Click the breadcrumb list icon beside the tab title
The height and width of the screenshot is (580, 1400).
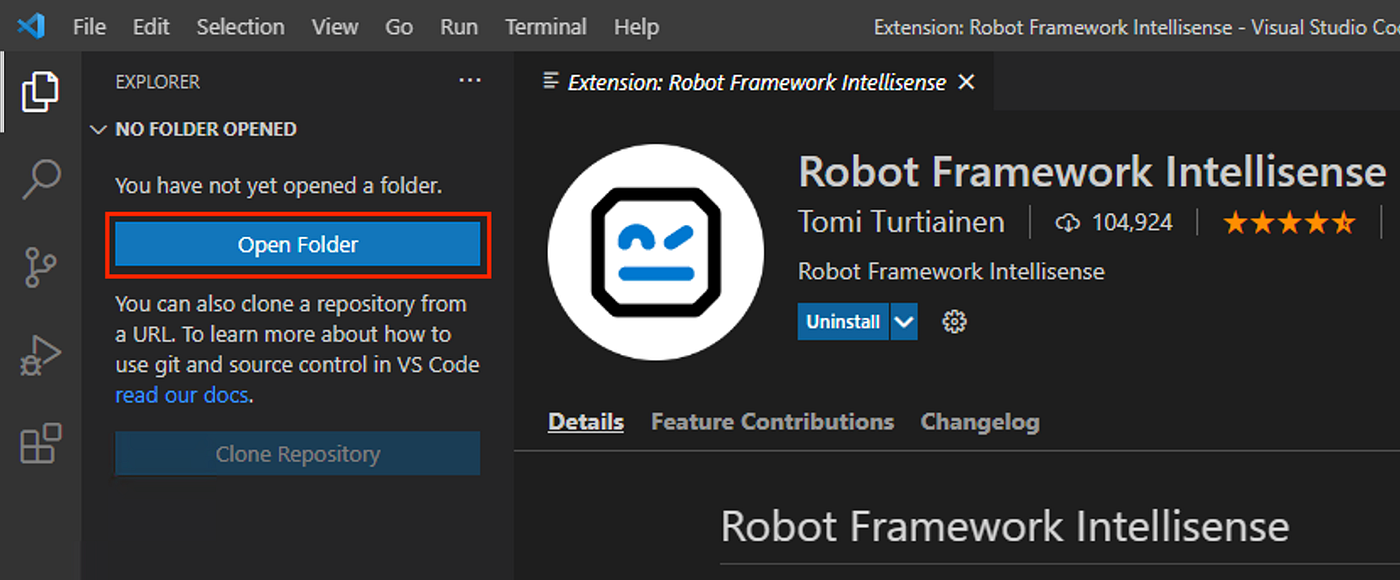(548, 82)
